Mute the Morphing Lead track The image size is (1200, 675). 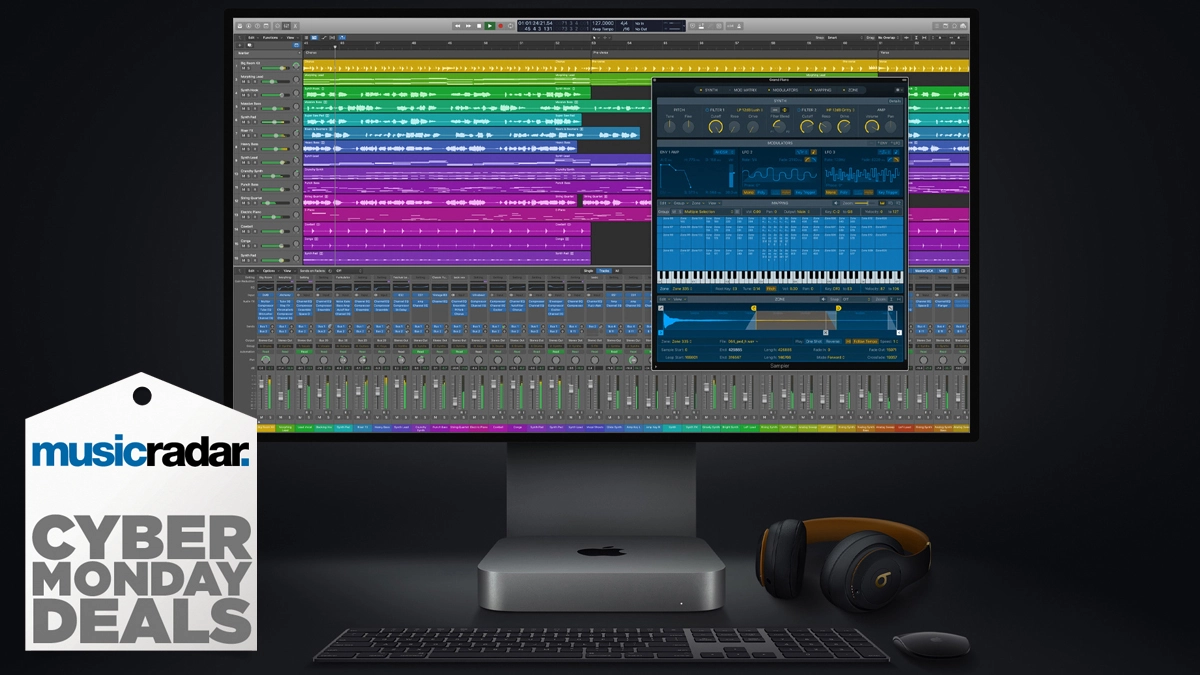243,82
